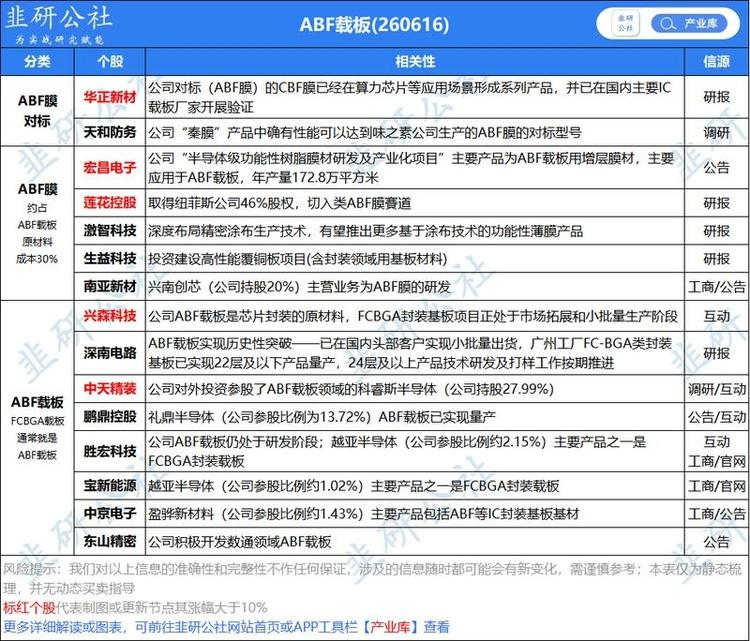Click the stock name 激智科技

110,231
